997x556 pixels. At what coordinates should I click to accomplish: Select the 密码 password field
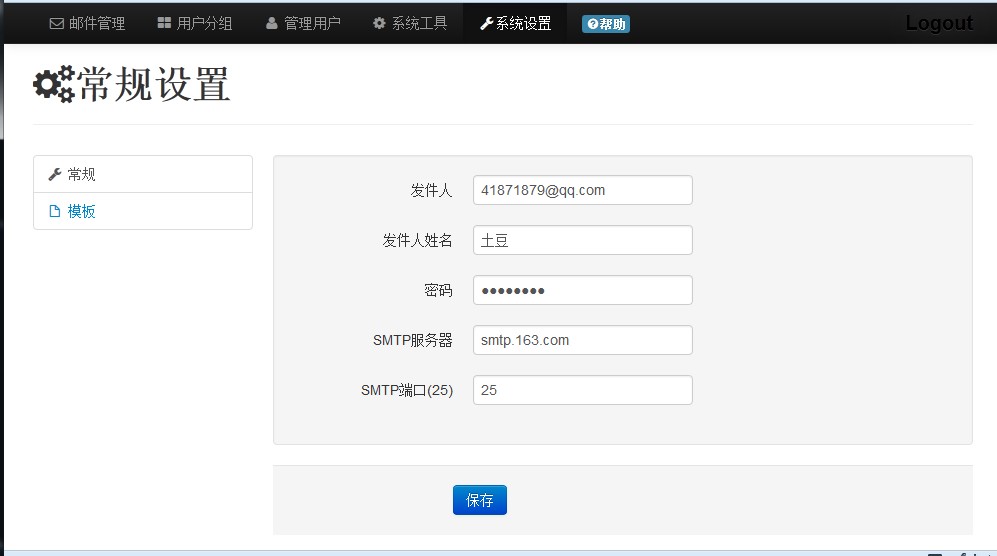coord(582,290)
